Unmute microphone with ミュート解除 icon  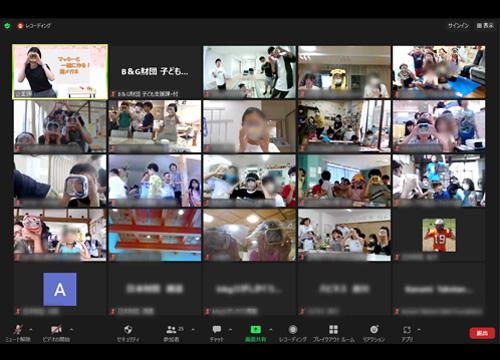pyautogui.click(x=18, y=330)
